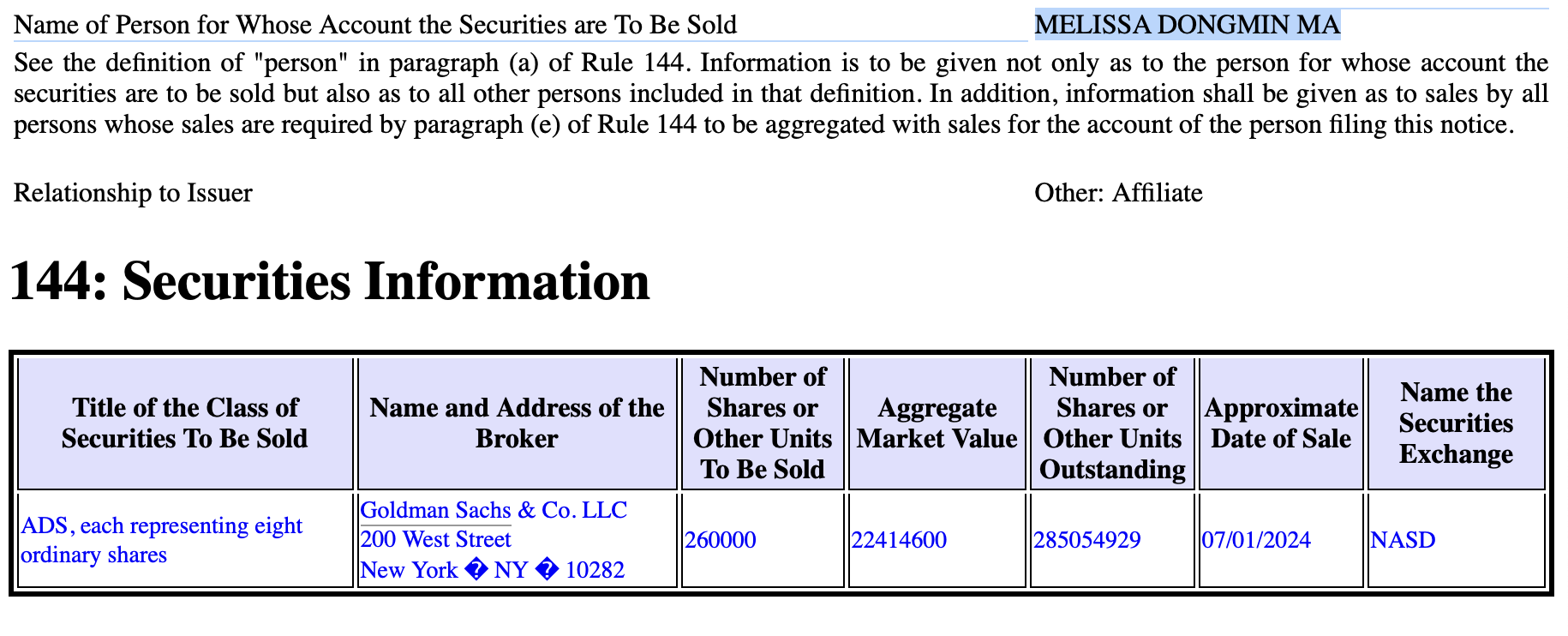Click the NASD exchange value
Screen dimensions: 1568x636
coord(1403,540)
